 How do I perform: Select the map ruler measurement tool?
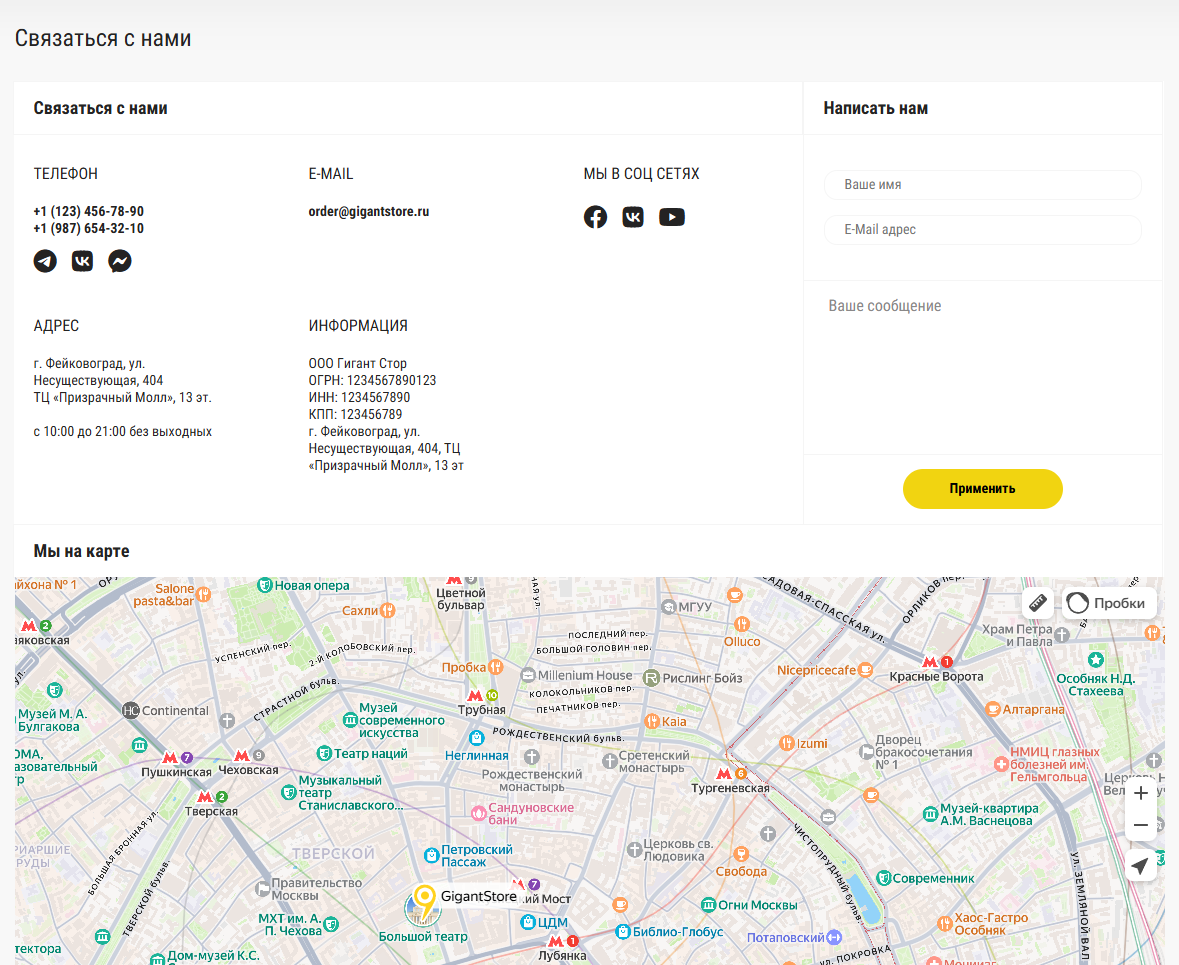tap(1037, 603)
